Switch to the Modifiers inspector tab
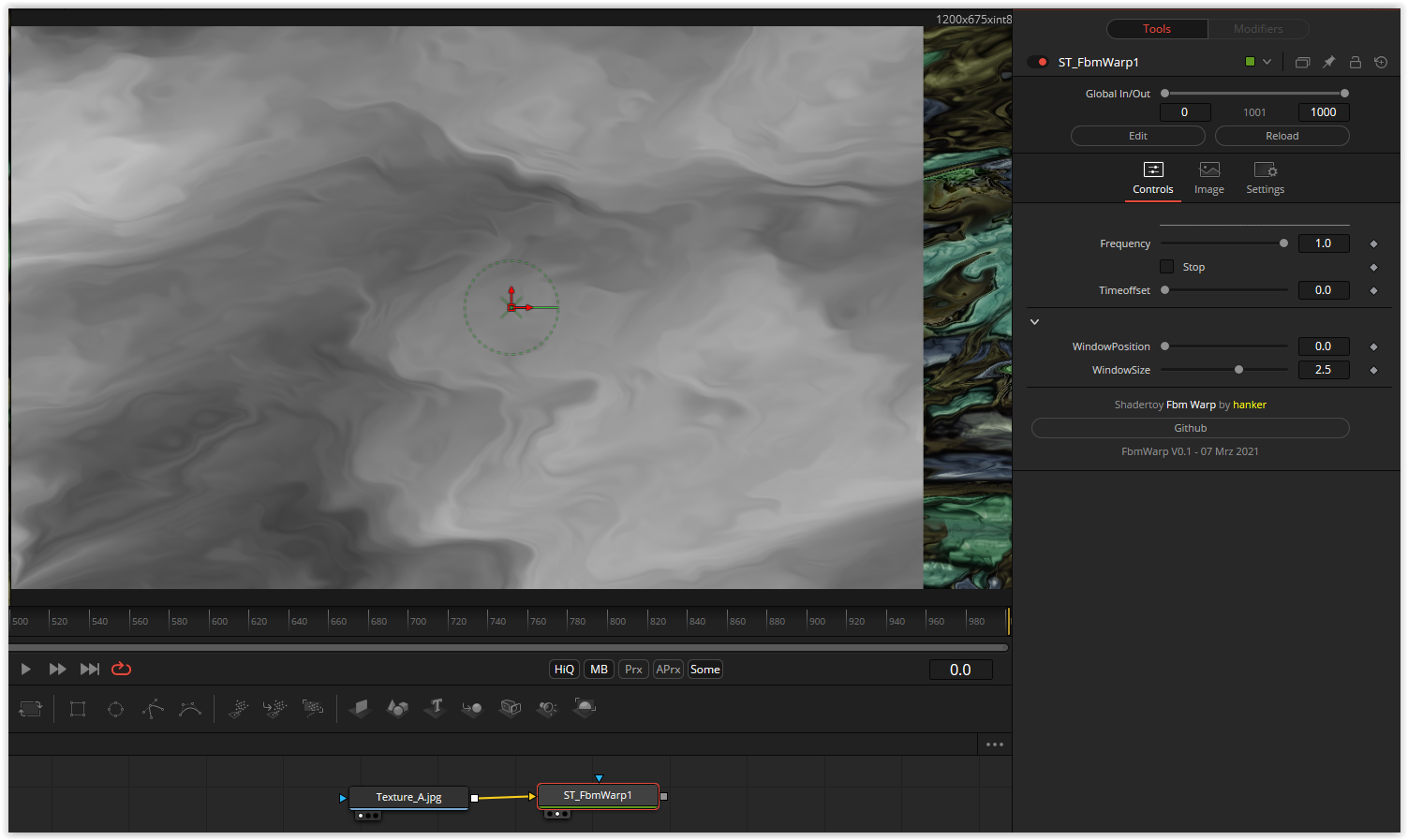Image resolution: width=1408 pixels, height=840 pixels. click(x=1258, y=29)
